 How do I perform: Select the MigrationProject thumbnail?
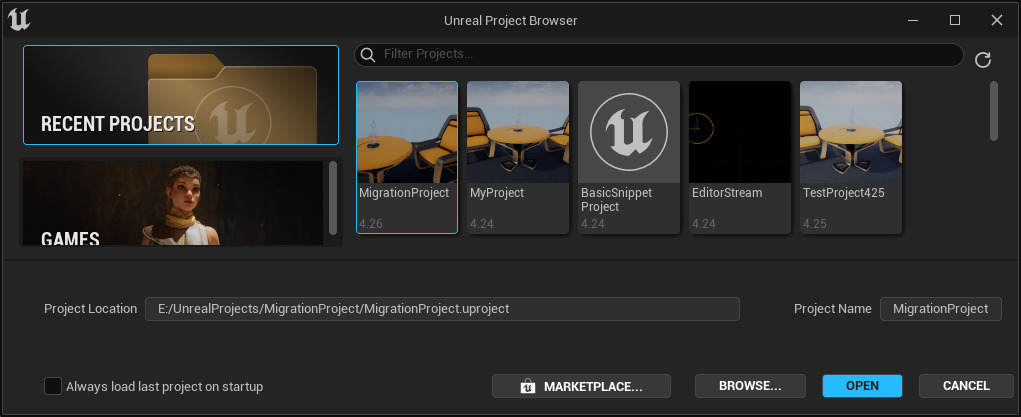tap(407, 131)
